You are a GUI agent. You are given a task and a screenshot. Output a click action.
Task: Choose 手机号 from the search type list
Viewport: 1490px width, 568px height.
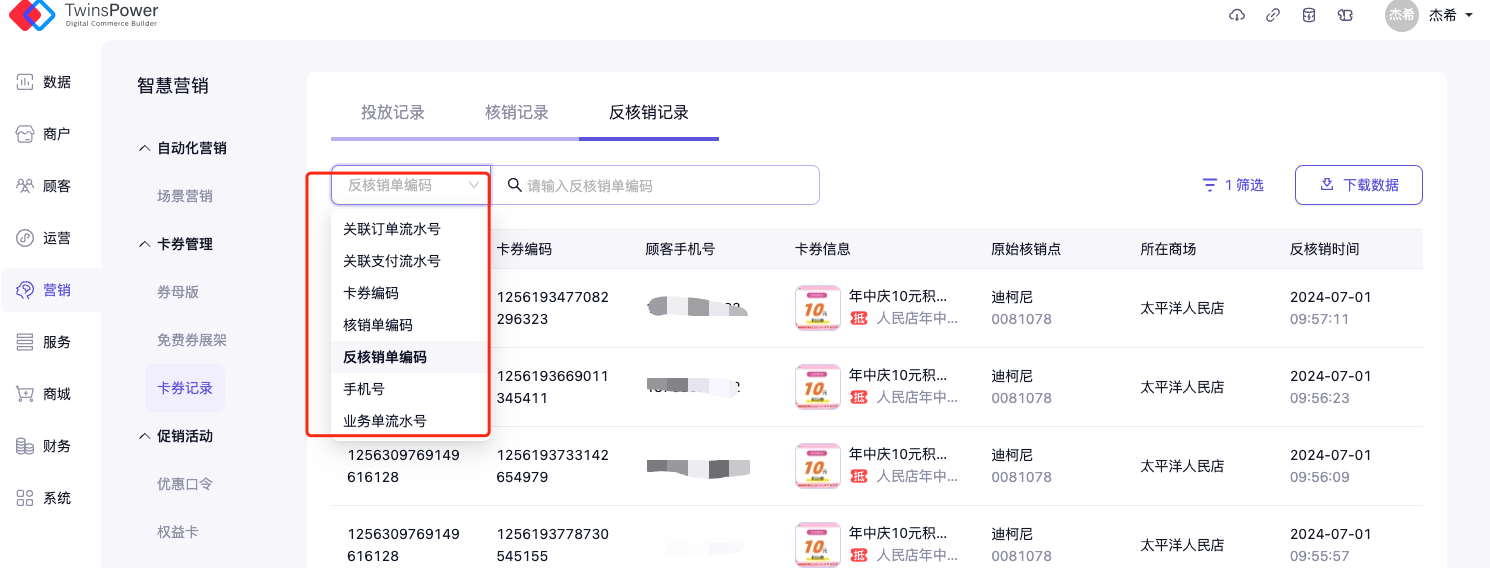point(364,389)
